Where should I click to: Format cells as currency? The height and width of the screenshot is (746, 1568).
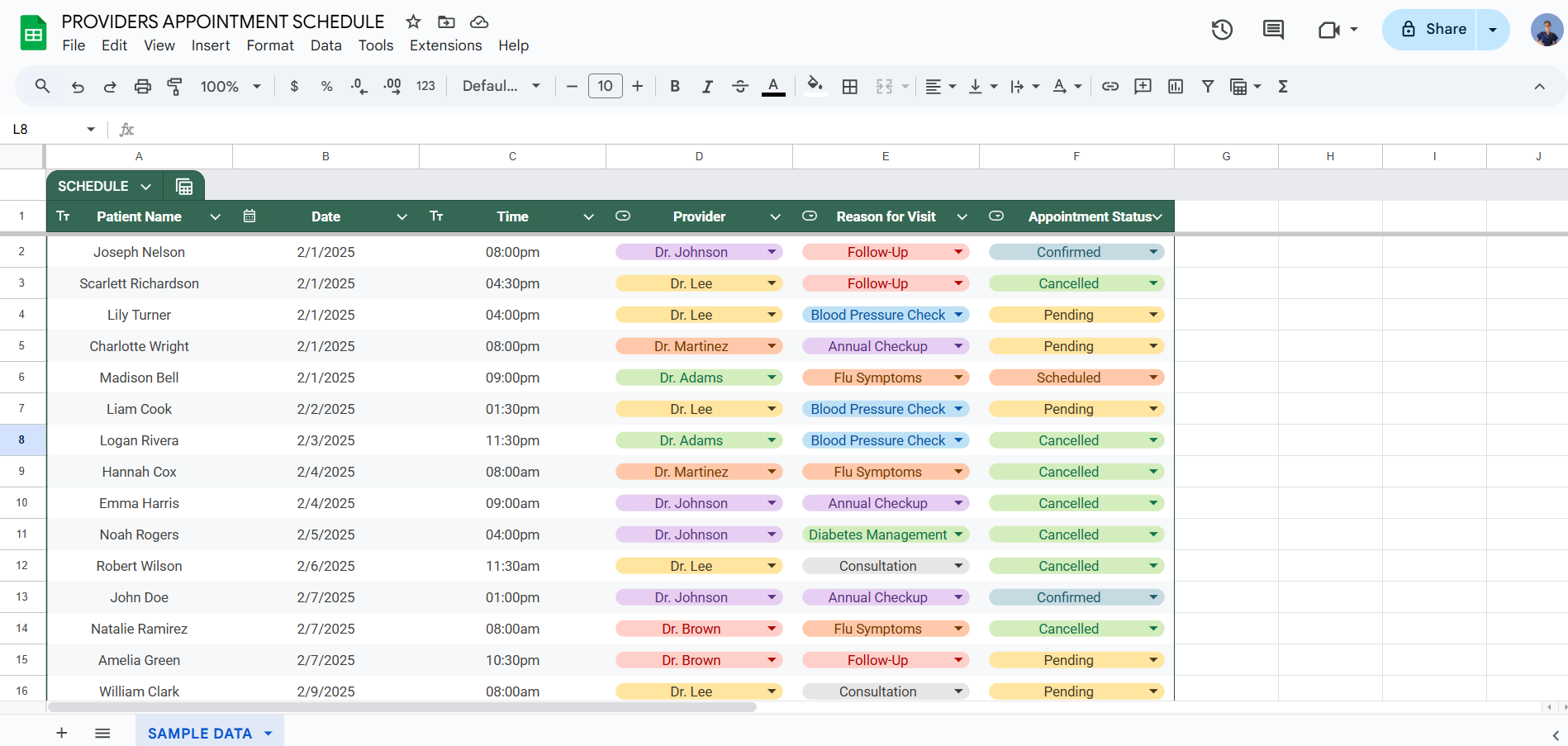pos(294,86)
